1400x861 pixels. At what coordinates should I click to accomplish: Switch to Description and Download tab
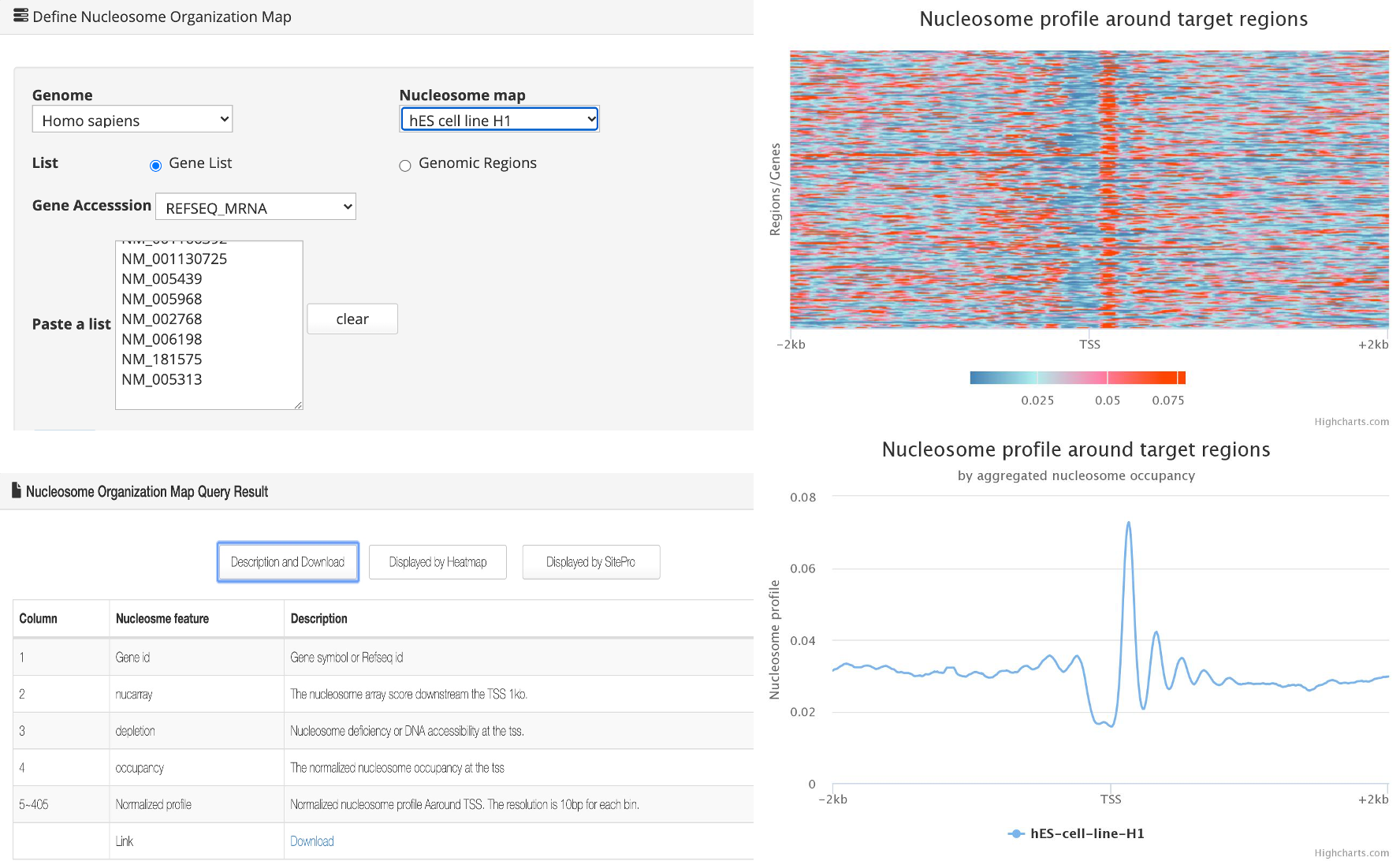(288, 562)
